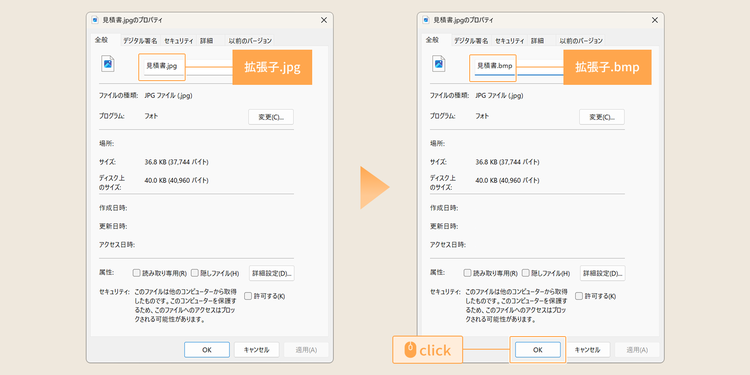The image size is (750, 375).
Task: Open 詳細設定(D)... in the right dialog
Action: click(603, 273)
